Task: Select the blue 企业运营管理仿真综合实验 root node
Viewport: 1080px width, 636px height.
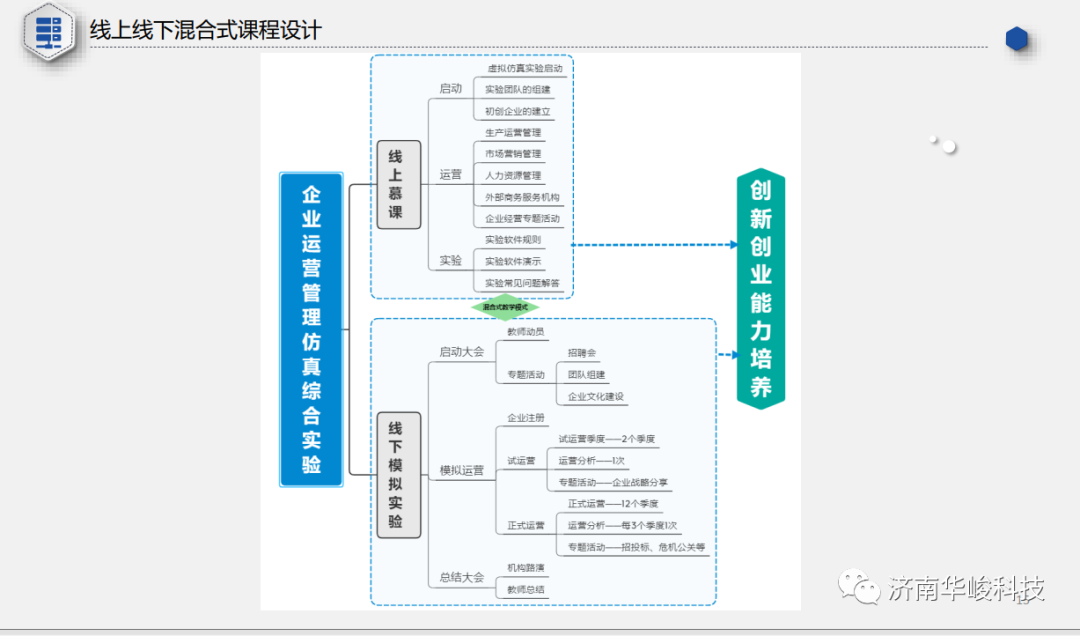Action: [x=312, y=330]
